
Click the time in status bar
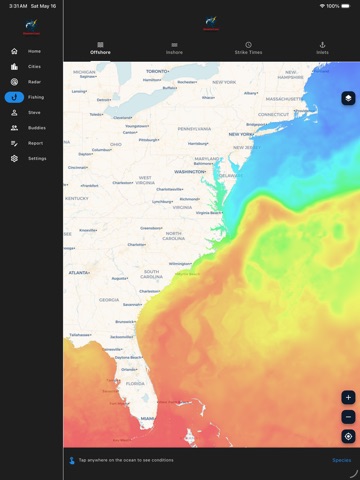pyautogui.click(x=18, y=6)
